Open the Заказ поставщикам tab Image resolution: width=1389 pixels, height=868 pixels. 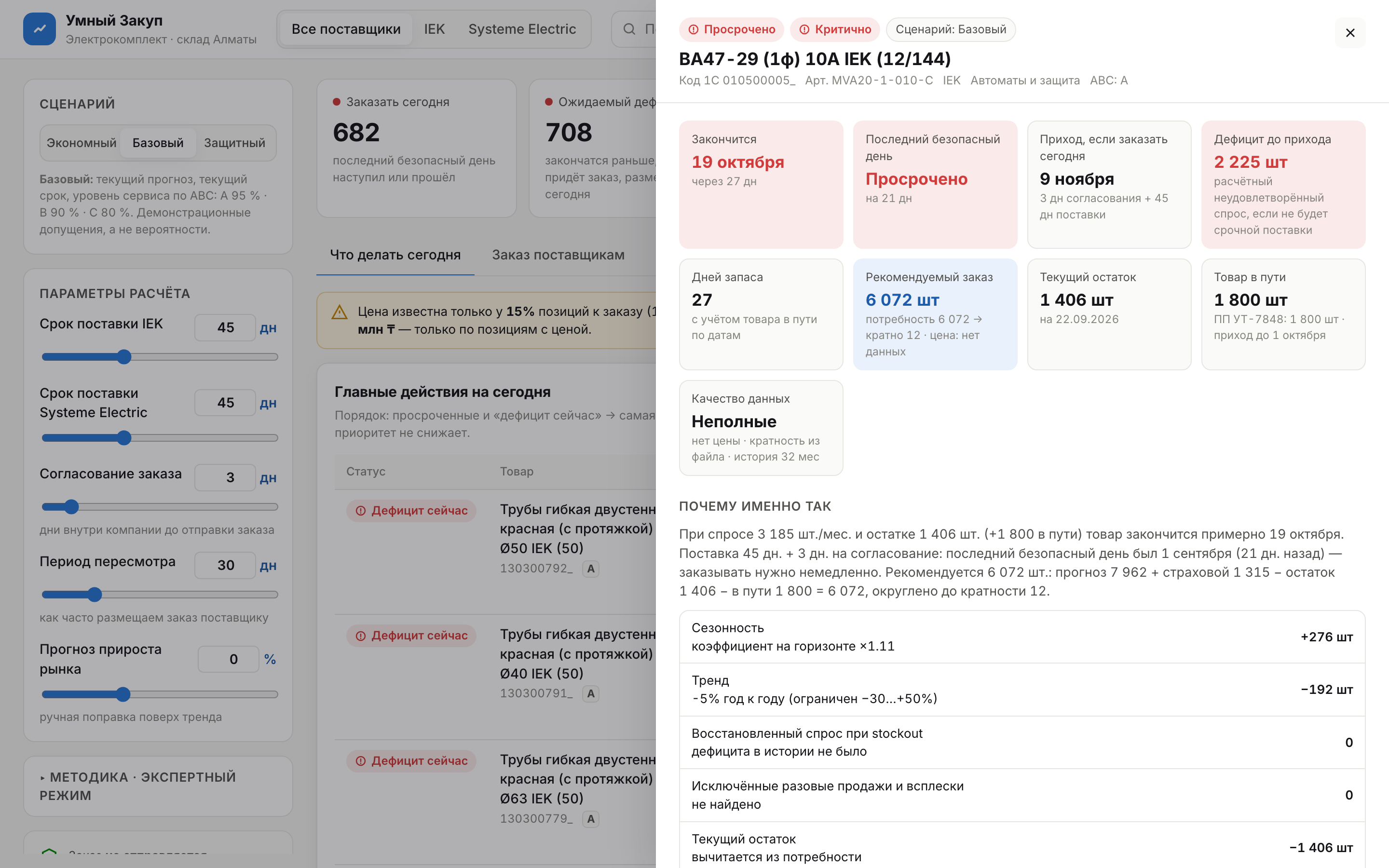pyautogui.click(x=558, y=255)
